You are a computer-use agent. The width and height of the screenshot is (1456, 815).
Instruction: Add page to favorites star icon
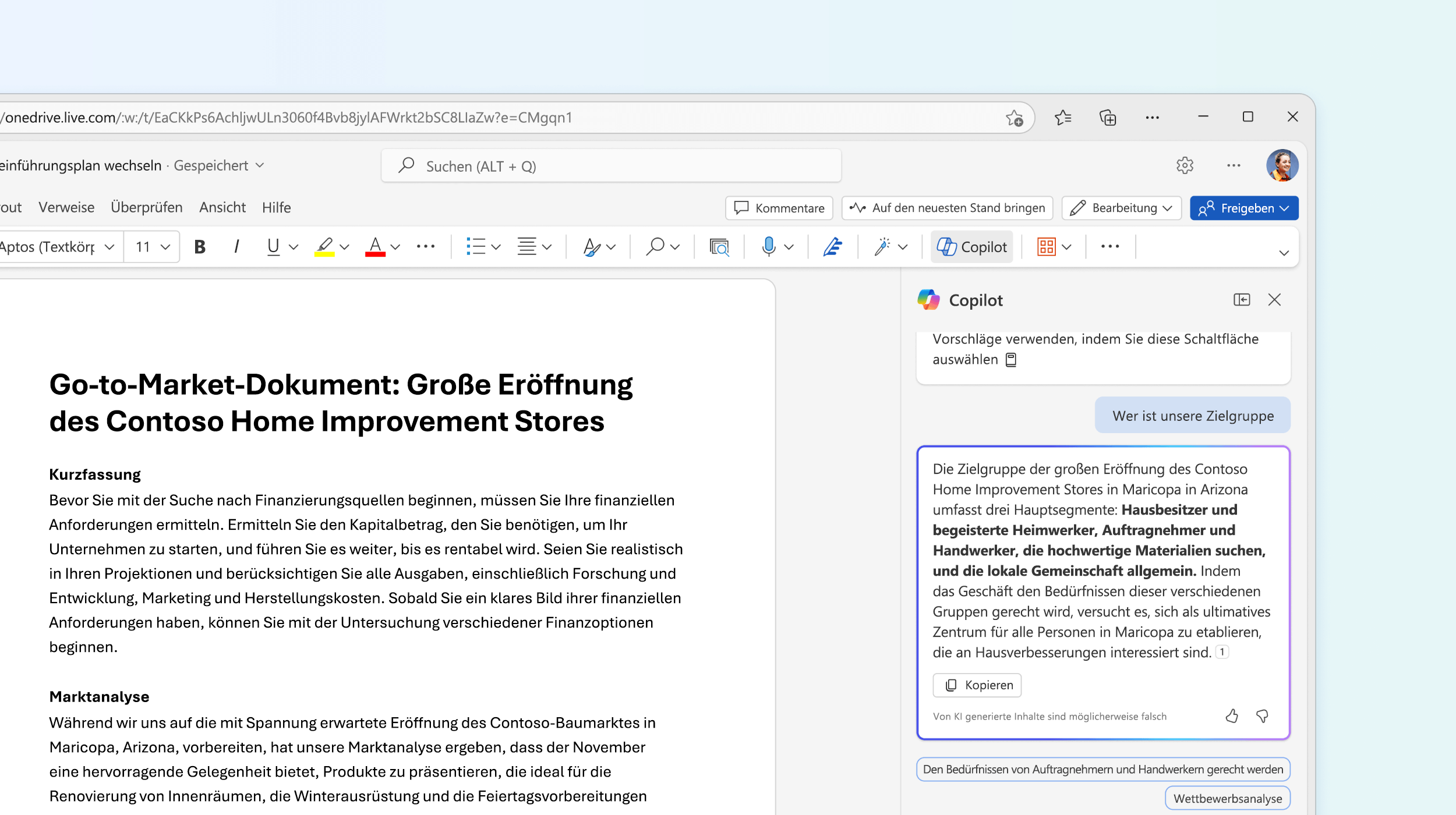pos(1015,118)
